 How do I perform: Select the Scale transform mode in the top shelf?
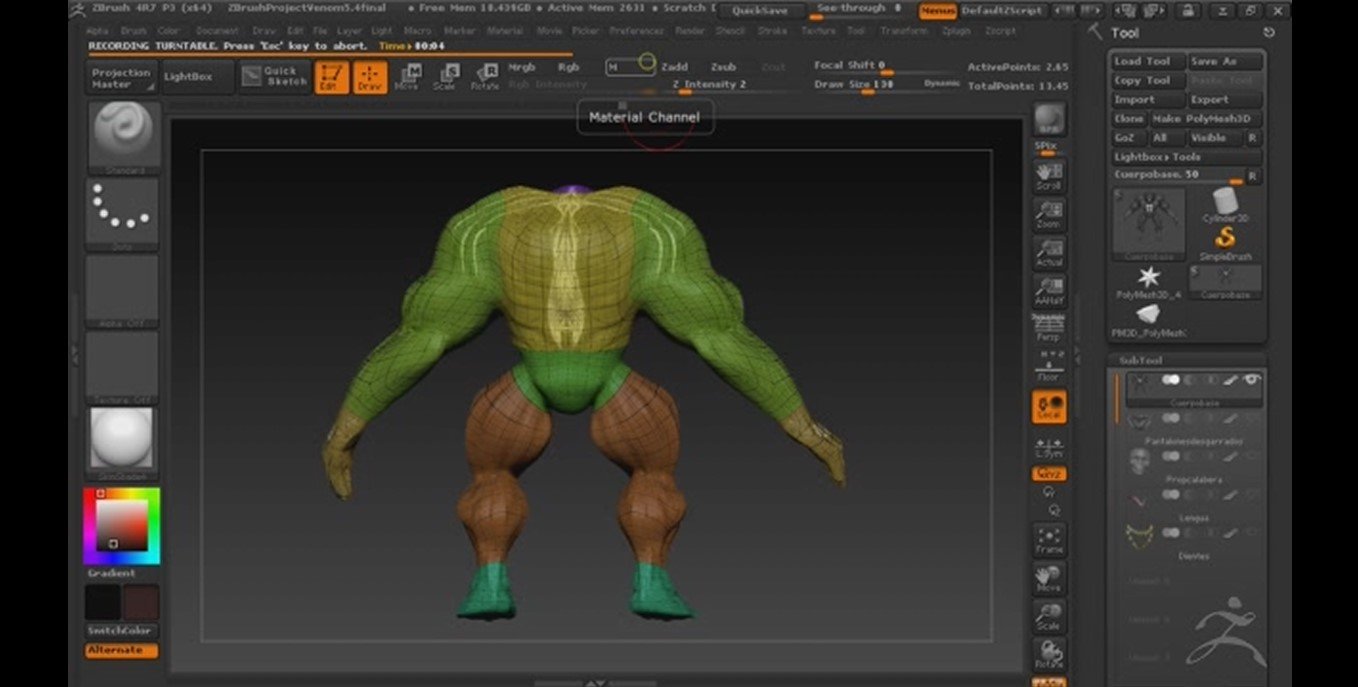[446, 77]
